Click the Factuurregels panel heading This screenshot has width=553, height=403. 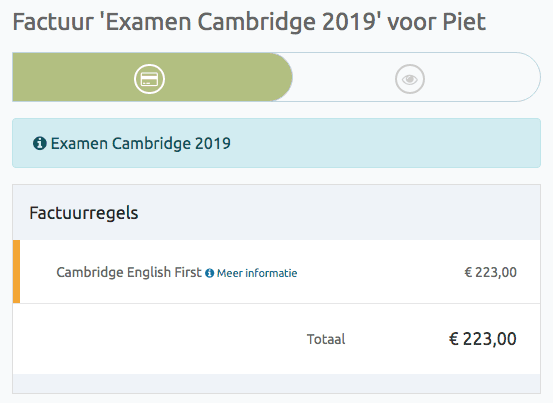84,213
